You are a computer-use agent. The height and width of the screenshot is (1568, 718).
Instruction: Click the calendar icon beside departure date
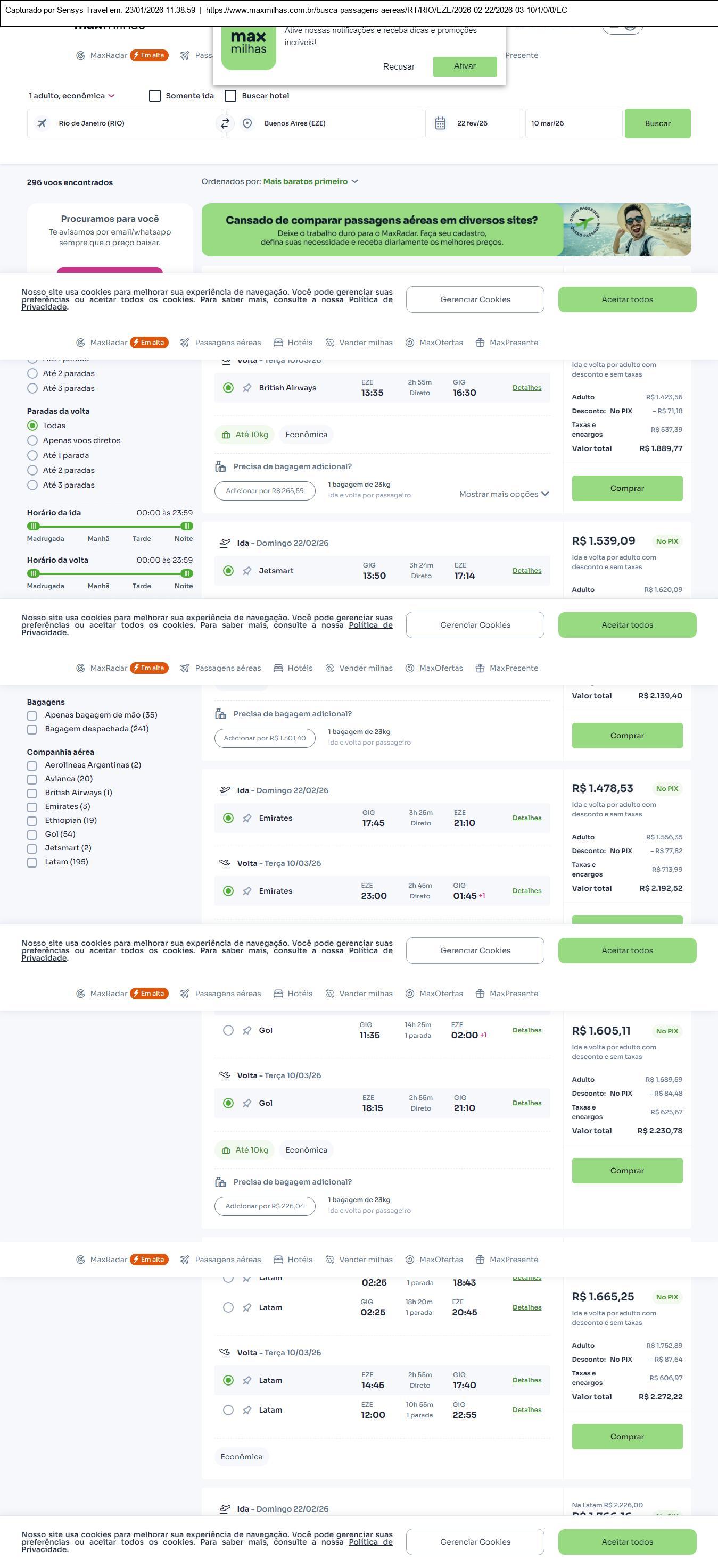tap(440, 123)
